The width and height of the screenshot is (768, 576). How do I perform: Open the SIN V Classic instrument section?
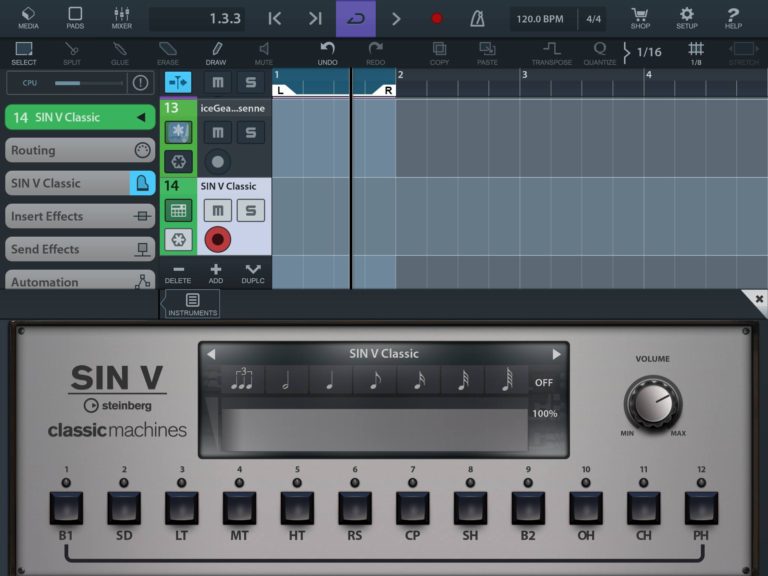(x=80, y=183)
